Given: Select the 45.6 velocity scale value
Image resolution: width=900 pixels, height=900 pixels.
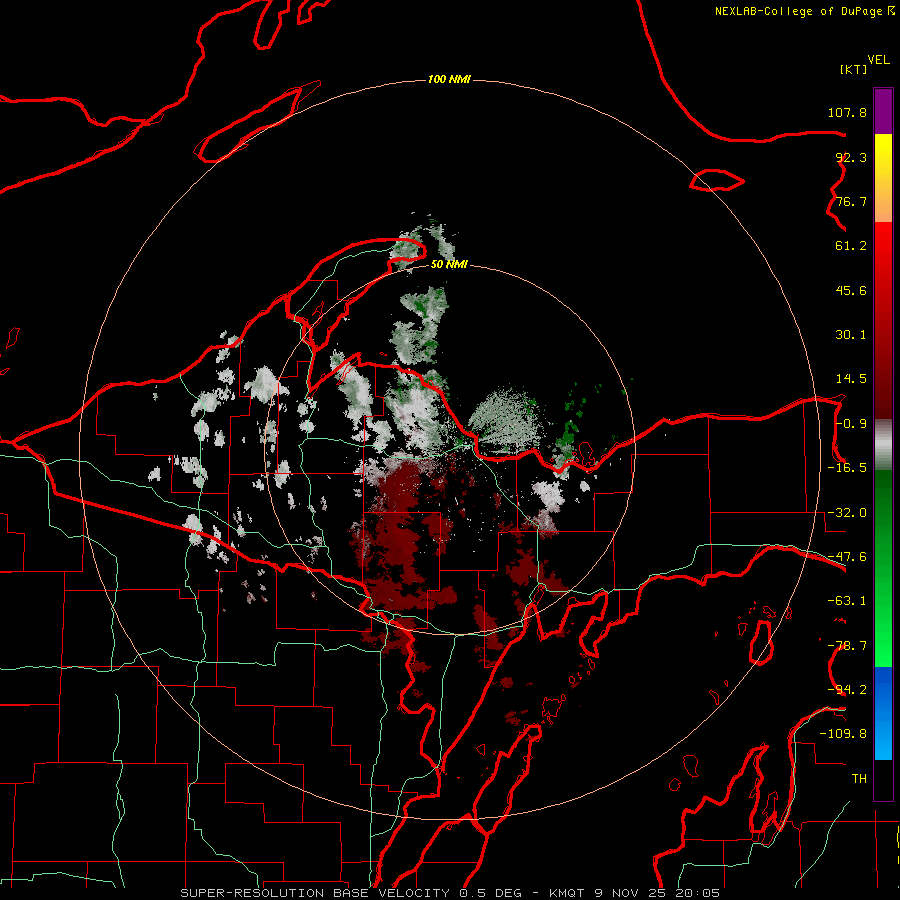Looking at the screenshot, I should pyautogui.click(x=851, y=290).
